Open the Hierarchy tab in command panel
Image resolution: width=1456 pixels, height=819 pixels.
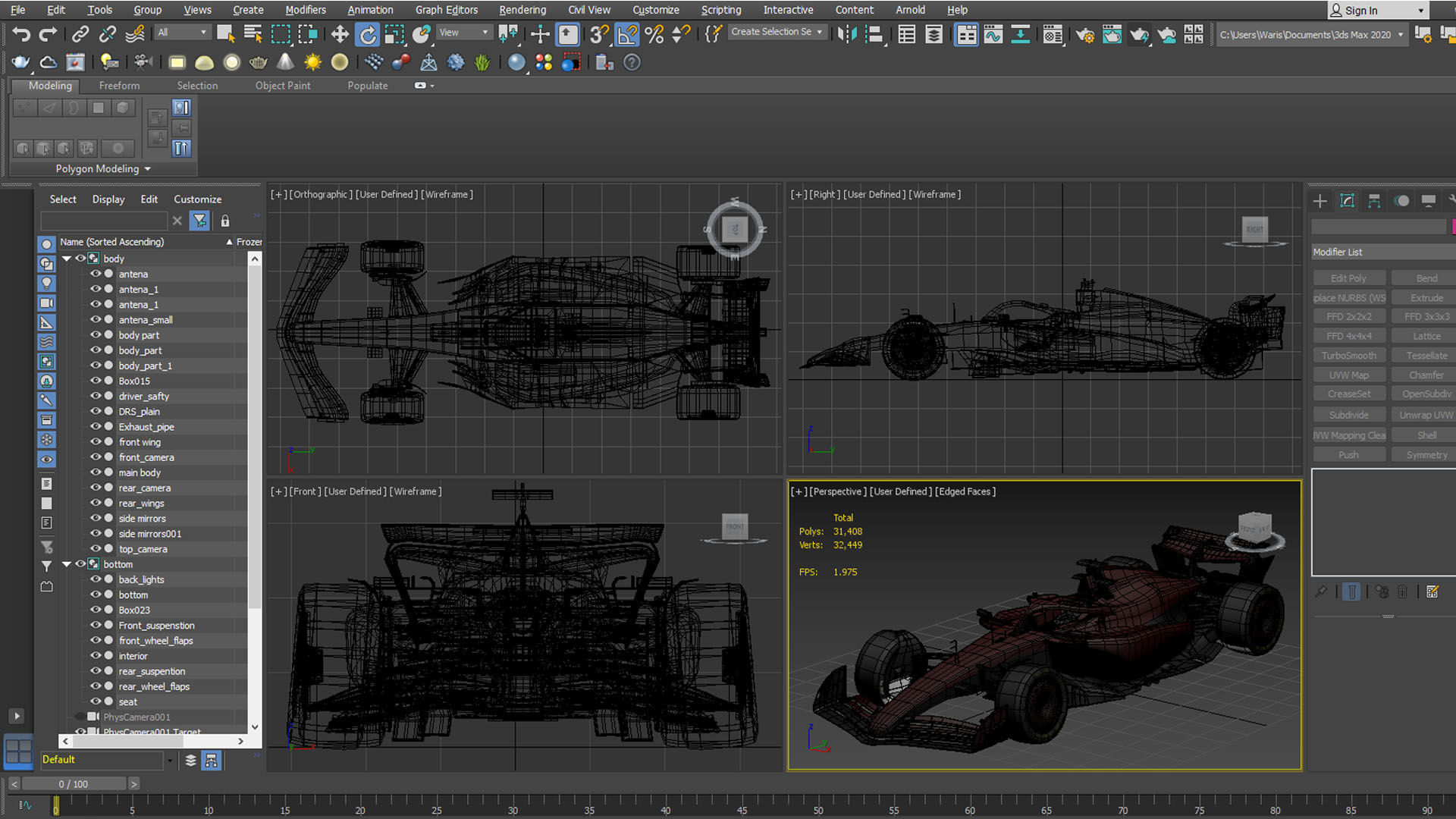[1374, 201]
